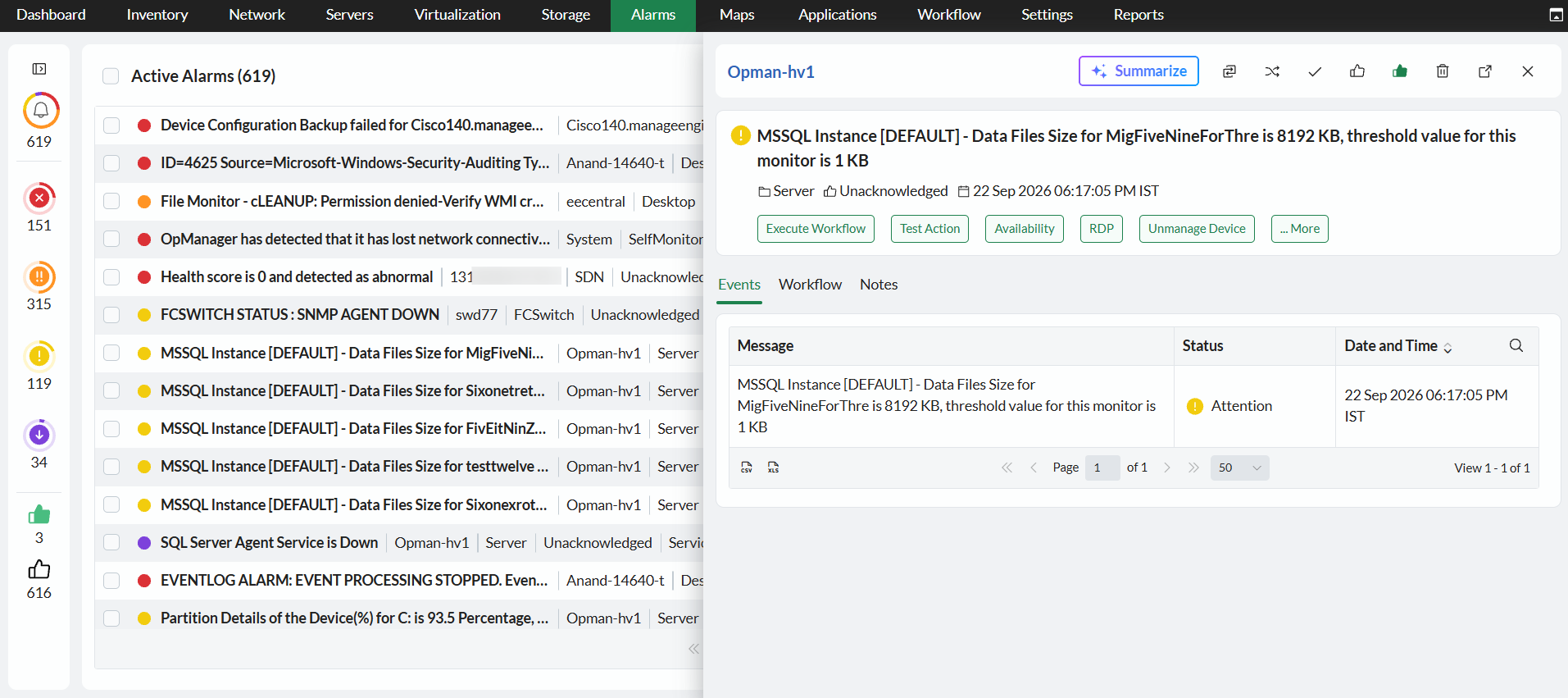Filter service down alarms icon showing 34

pos(39,435)
